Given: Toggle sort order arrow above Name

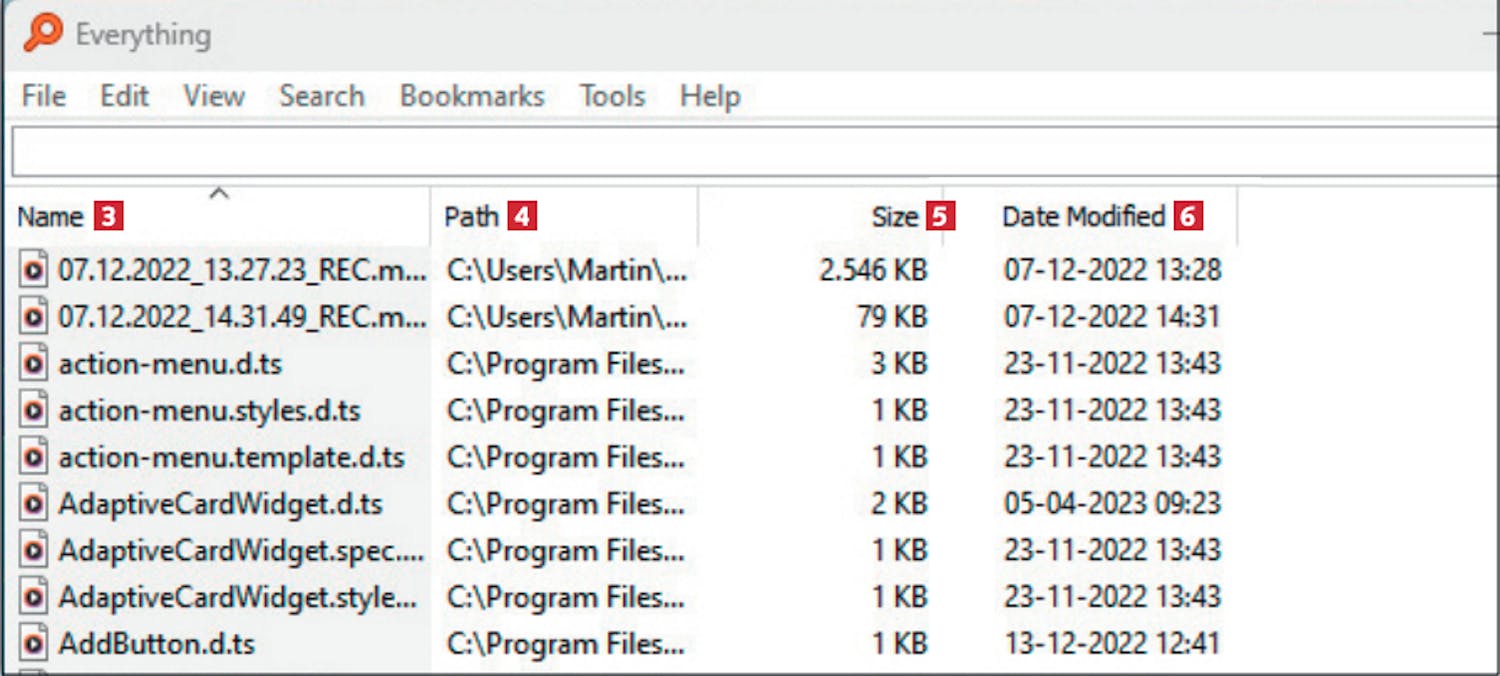Looking at the screenshot, I should pos(219,194).
